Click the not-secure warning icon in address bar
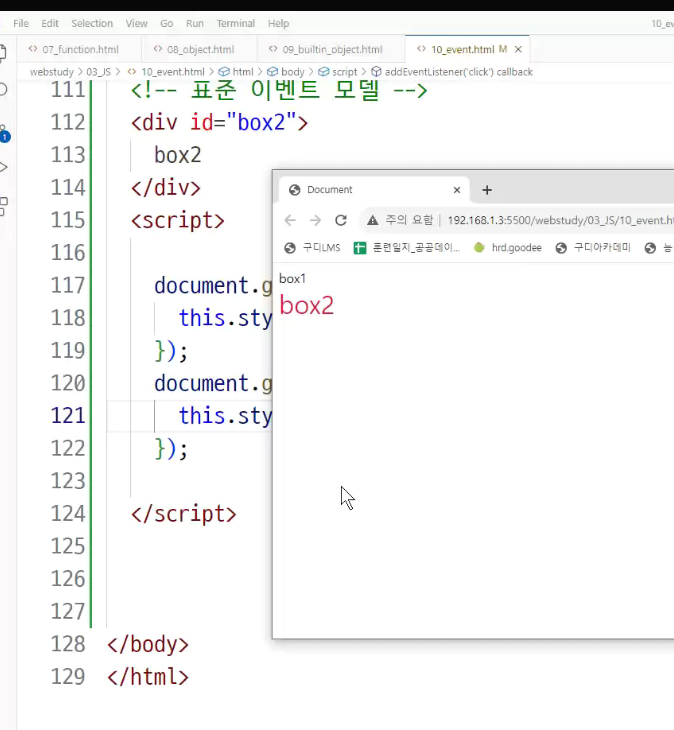674x730 pixels. 372,220
